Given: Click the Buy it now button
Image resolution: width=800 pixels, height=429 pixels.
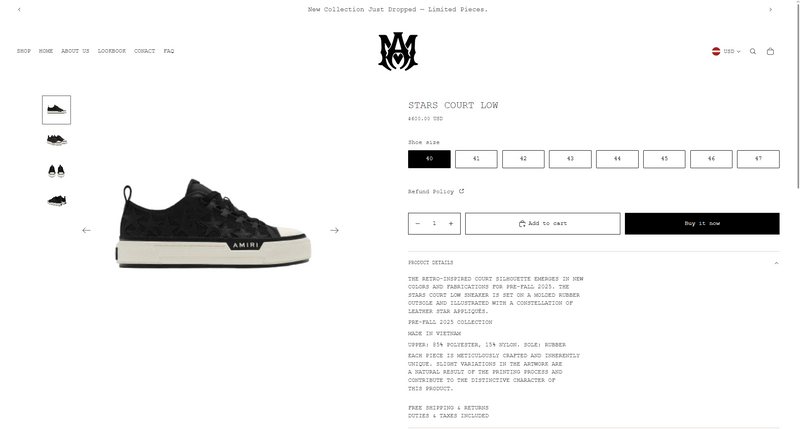Looking at the screenshot, I should (x=702, y=223).
